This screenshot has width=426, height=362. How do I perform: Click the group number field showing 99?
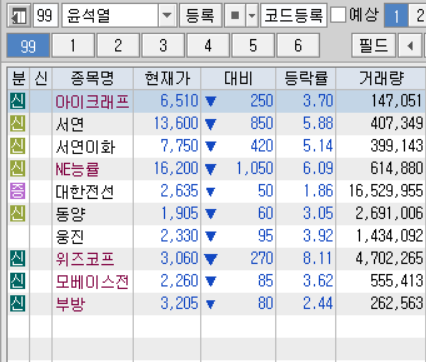46,16
